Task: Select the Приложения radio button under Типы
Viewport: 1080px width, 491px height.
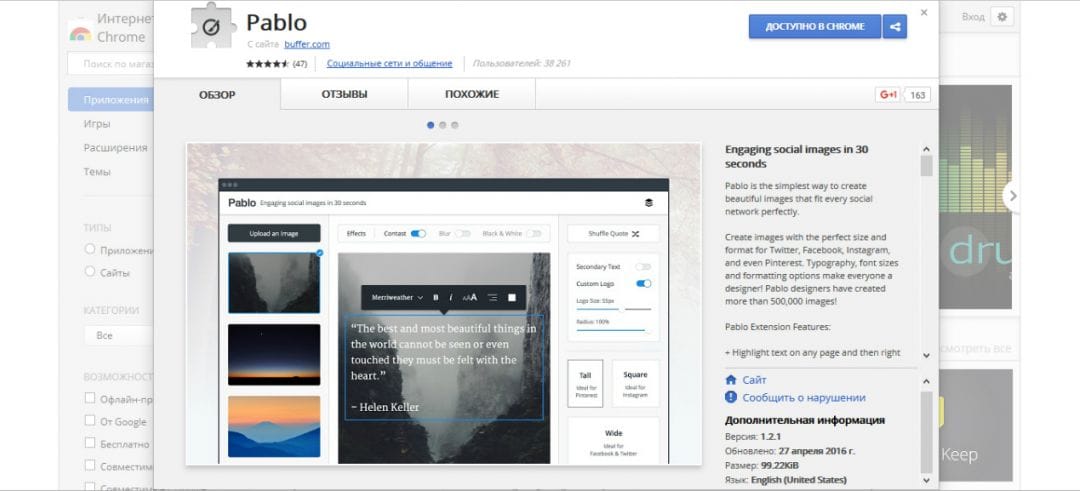Action: click(90, 249)
